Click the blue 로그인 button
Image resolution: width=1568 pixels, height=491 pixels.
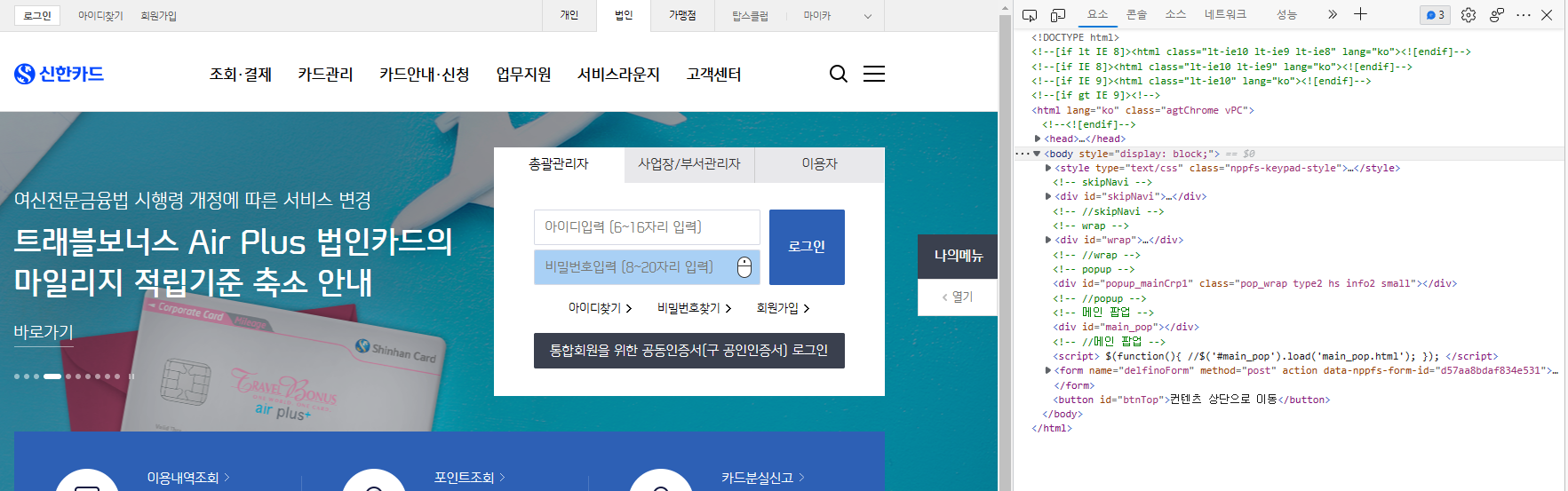pyautogui.click(x=807, y=247)
